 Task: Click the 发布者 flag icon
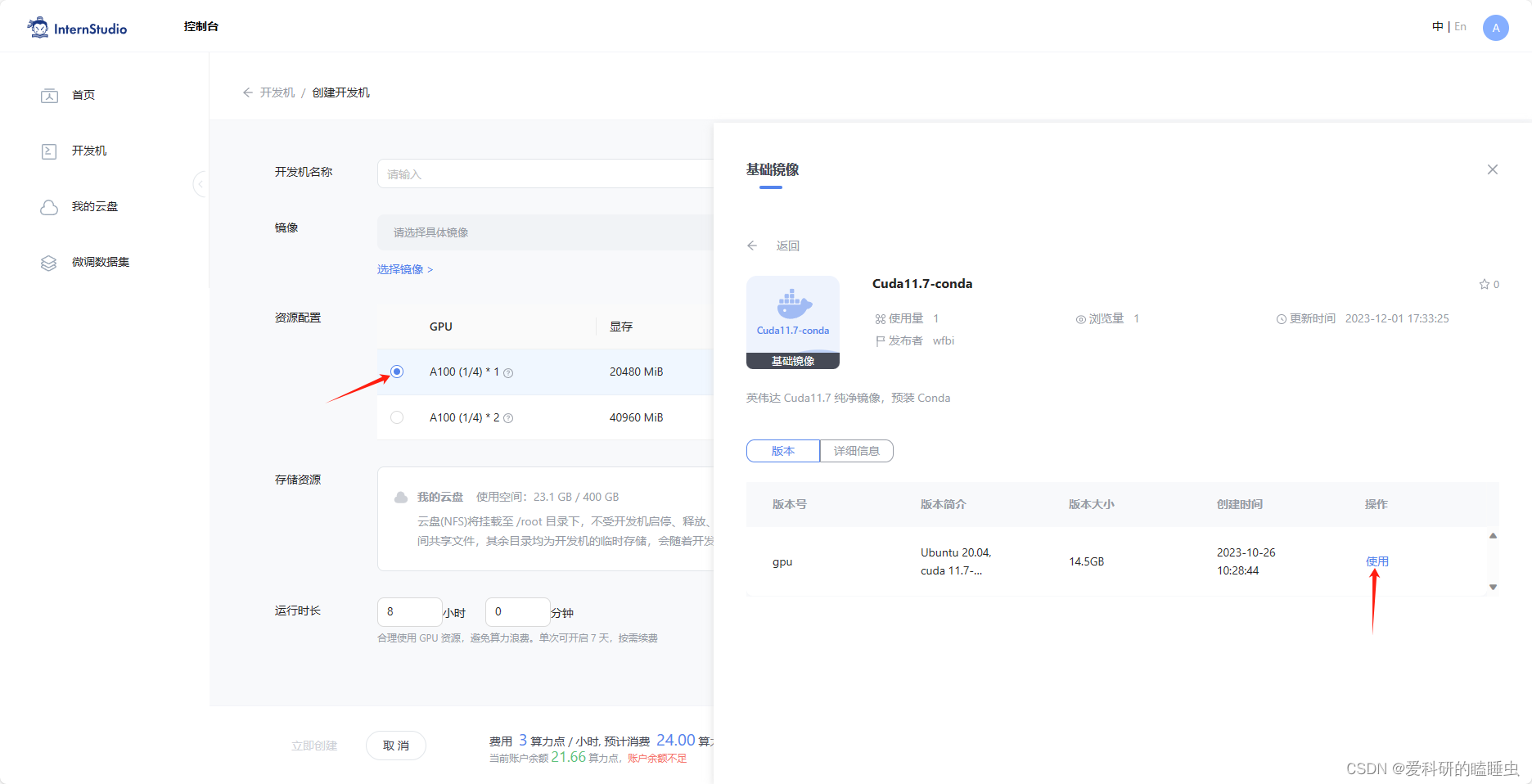(x=880, y=341)
